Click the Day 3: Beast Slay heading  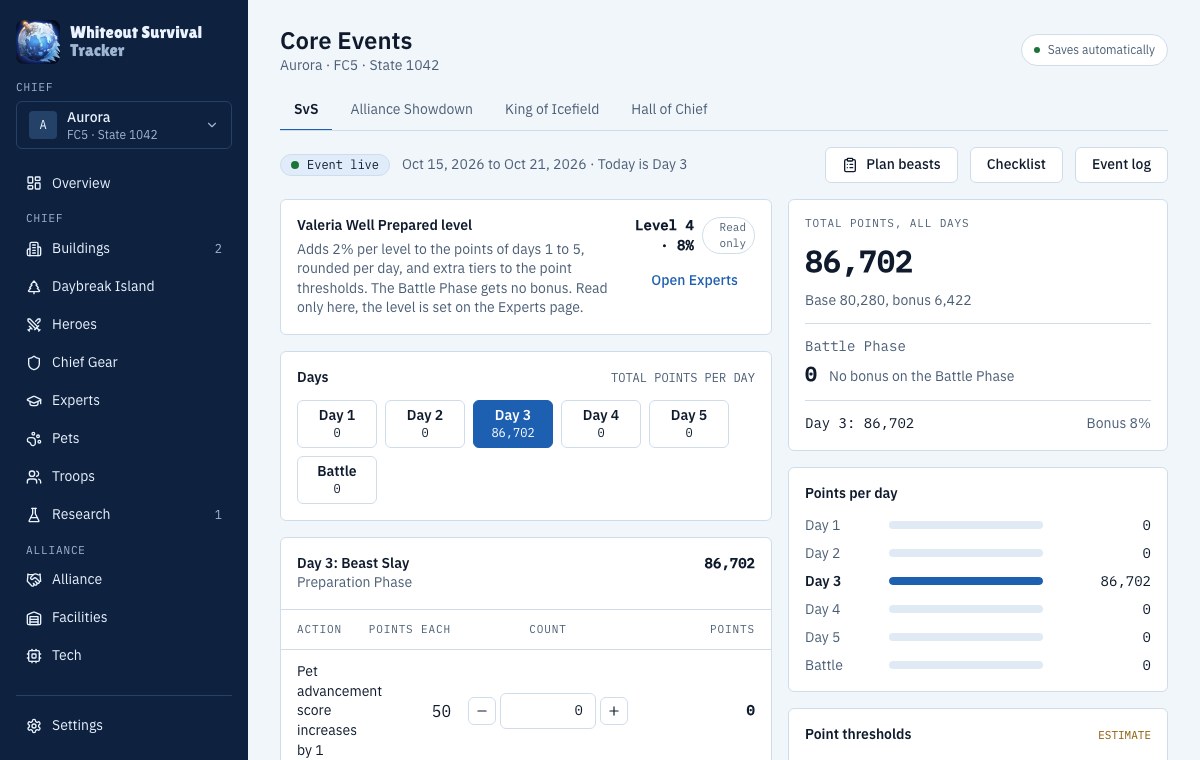(353, 563)
